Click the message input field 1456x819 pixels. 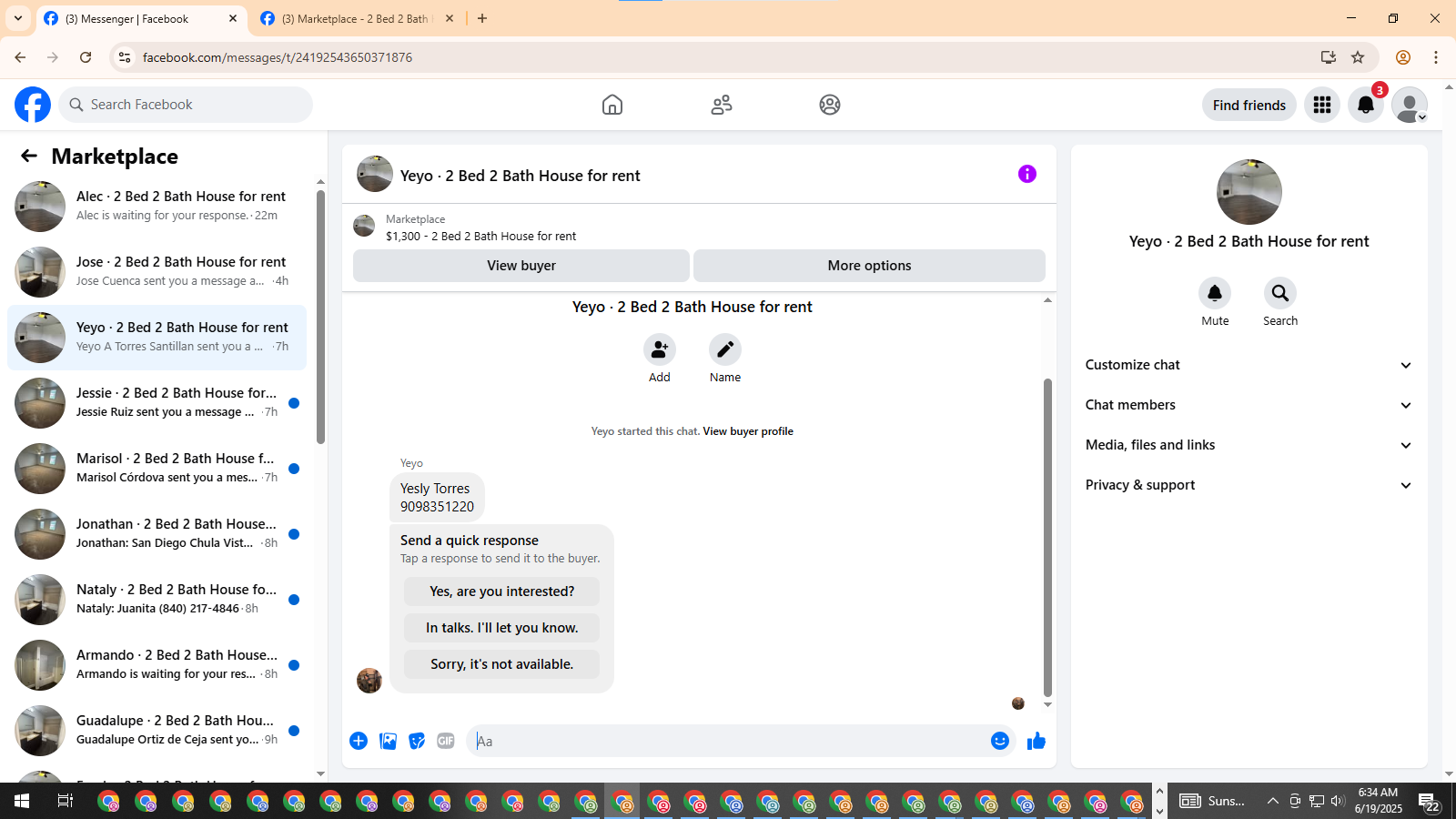pyautogui.click(x=728, y=741)
